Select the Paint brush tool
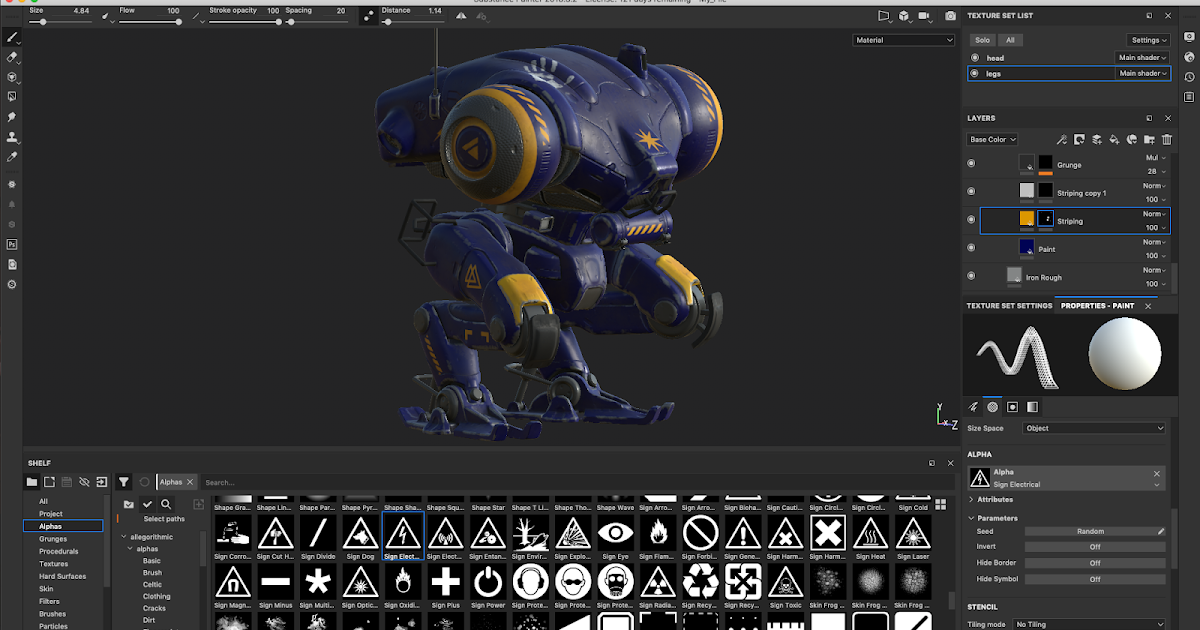Image resolution: width=1200 pixels, height=630 pixels. (x=13, y=38)
